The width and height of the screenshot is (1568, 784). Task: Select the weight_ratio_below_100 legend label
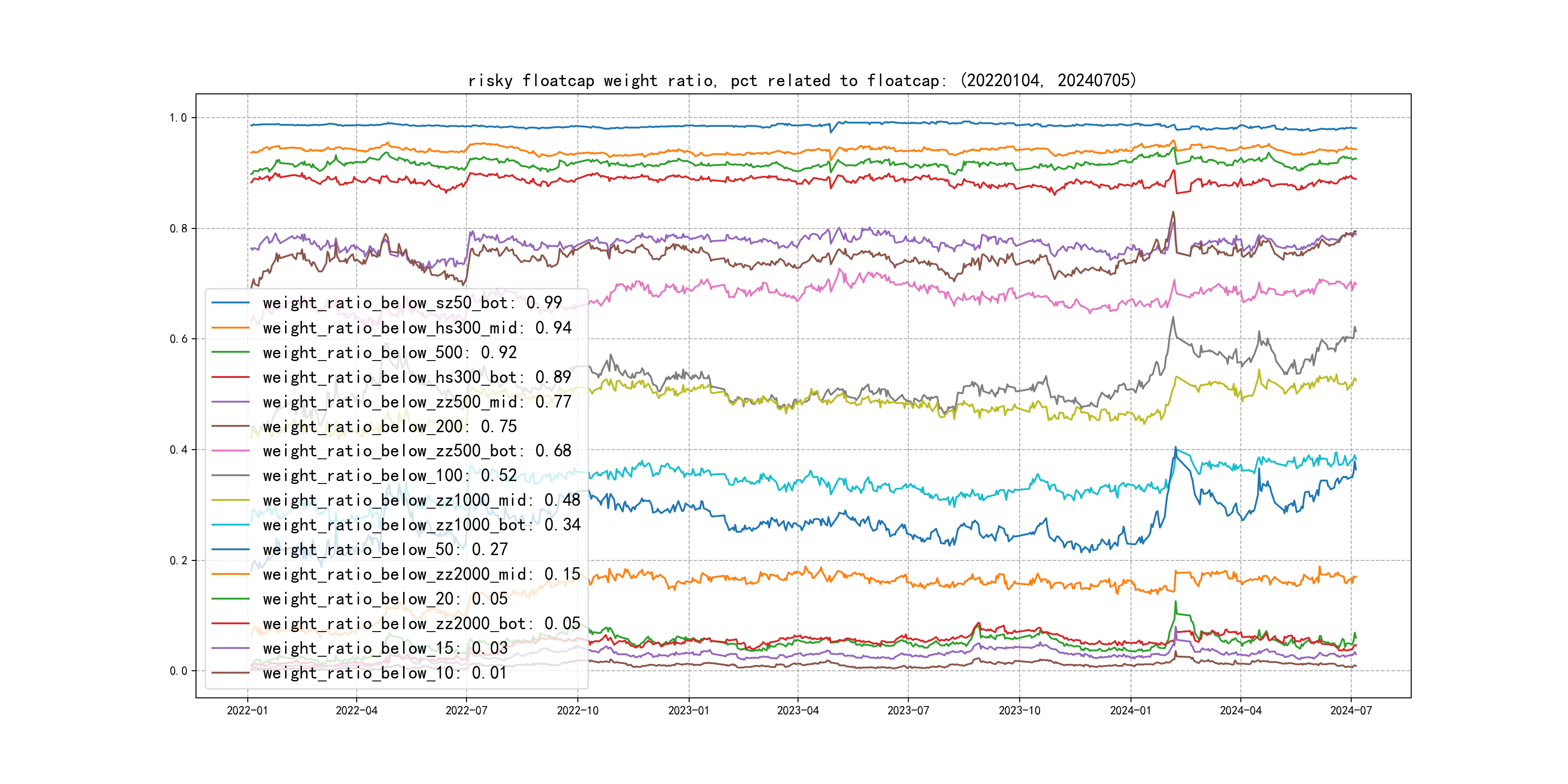(390, 475)
